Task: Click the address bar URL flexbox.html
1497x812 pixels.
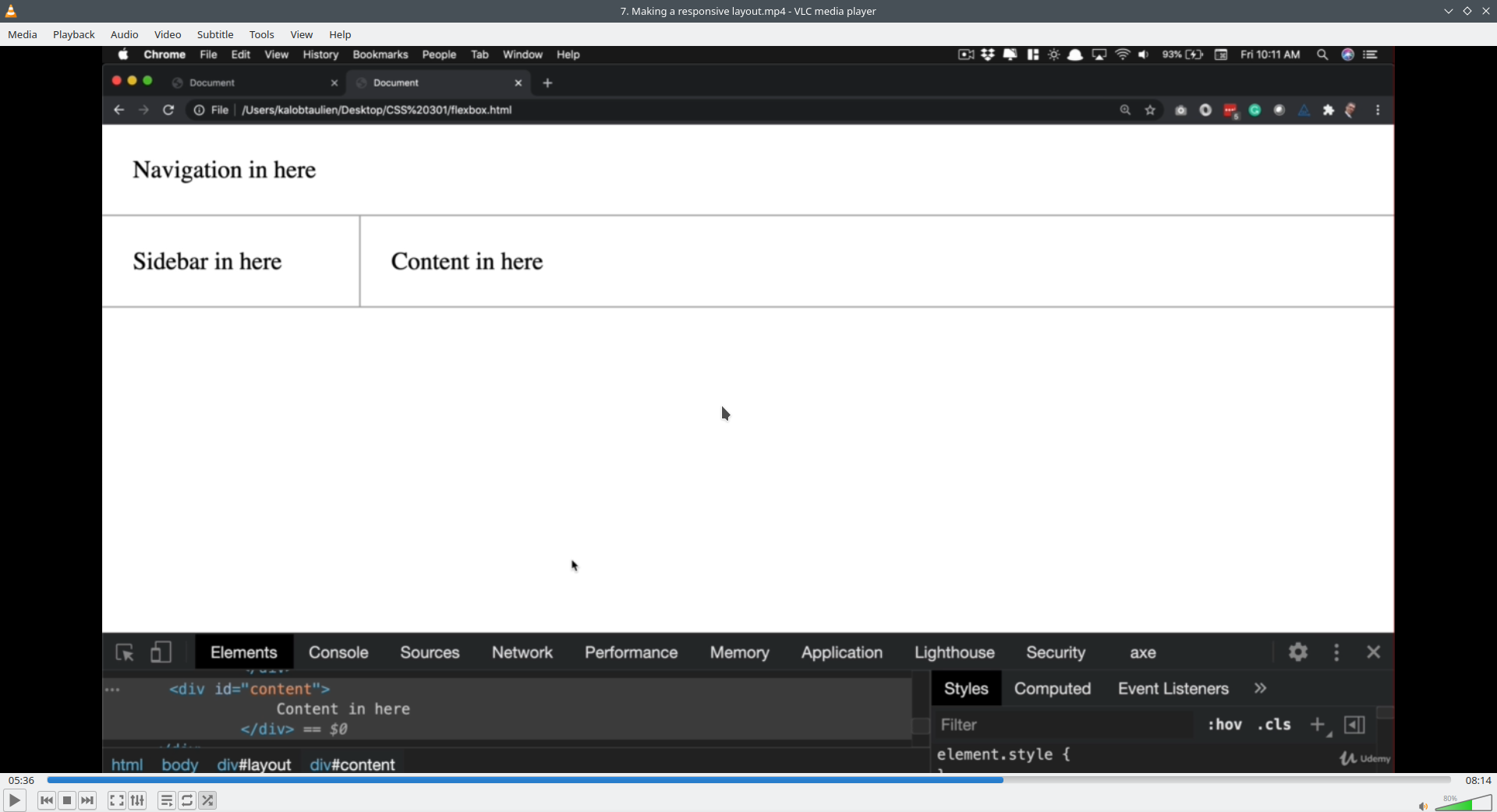Action: pos(377,110)
